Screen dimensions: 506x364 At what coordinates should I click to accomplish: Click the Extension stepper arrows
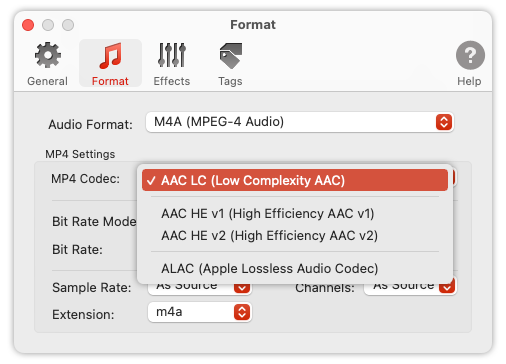click(242, 312)
